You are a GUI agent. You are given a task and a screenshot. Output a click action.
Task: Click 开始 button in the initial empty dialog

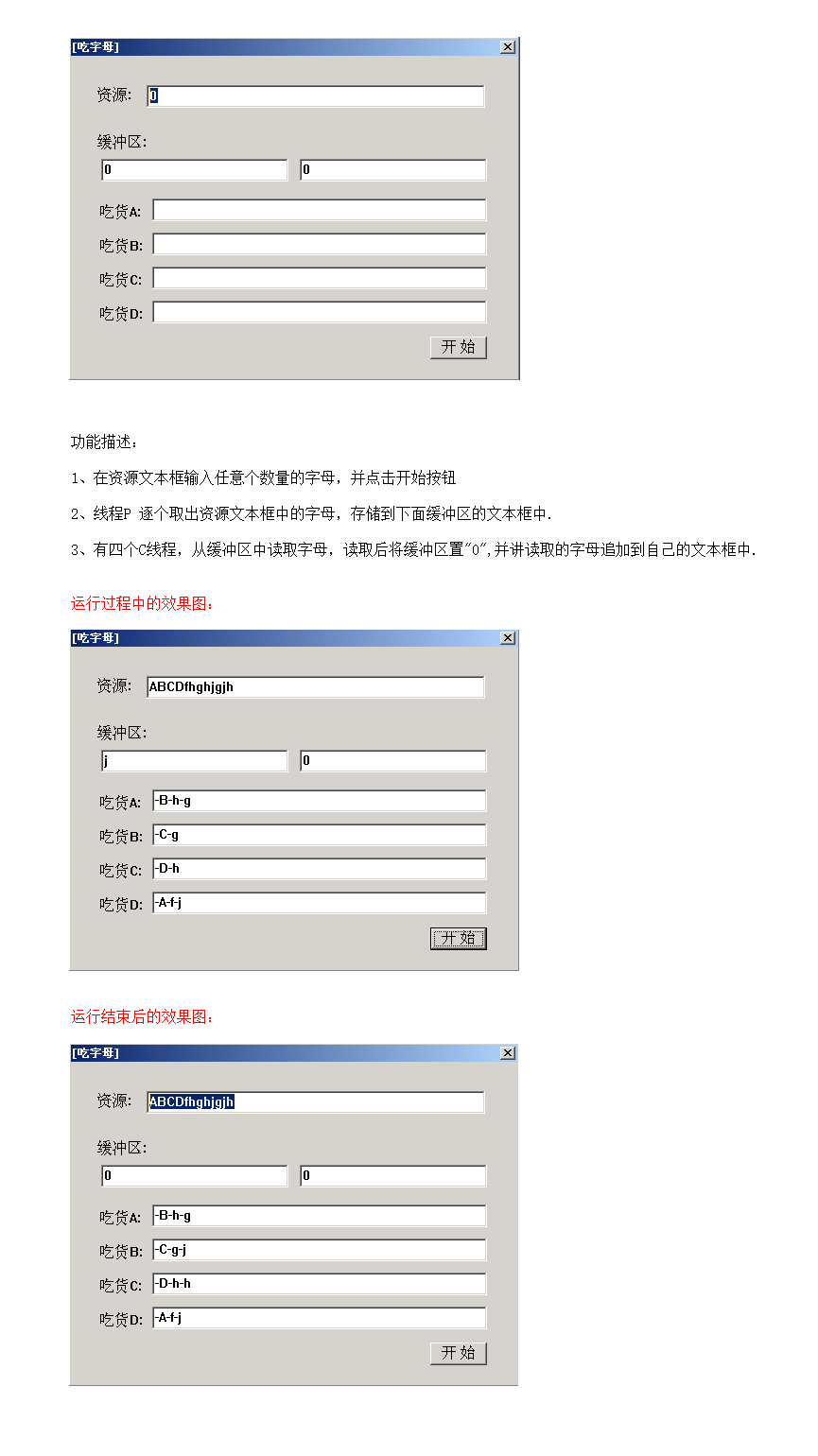[459, 347]
